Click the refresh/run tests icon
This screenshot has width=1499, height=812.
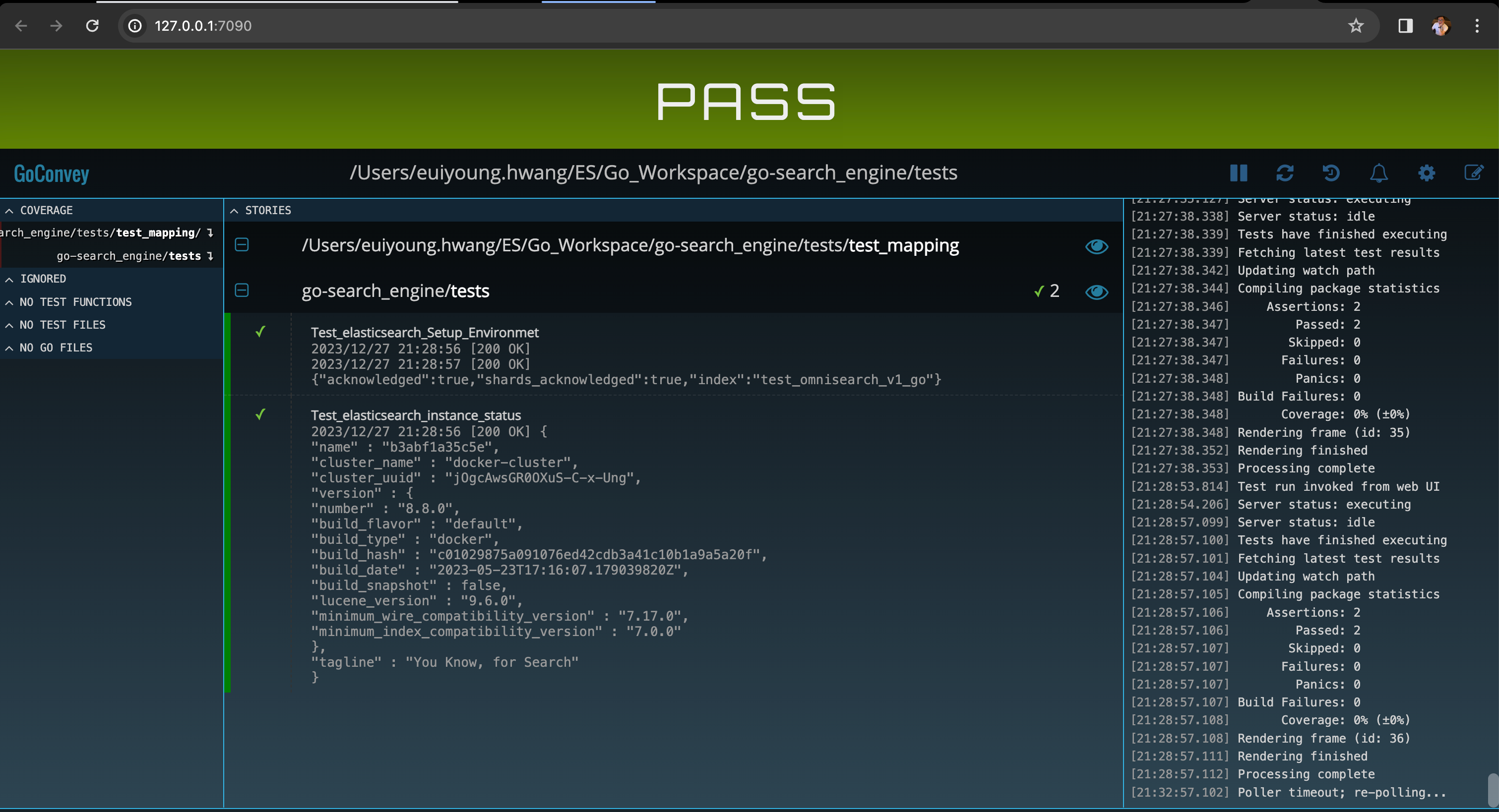tap(1285, 173)
